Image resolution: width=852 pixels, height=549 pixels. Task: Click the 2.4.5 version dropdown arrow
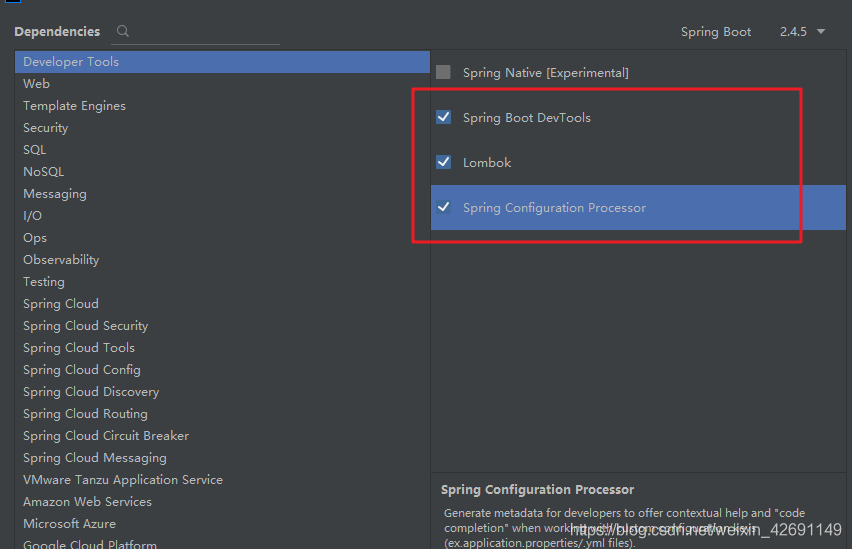pyautogui.click(x=821, y=32)
